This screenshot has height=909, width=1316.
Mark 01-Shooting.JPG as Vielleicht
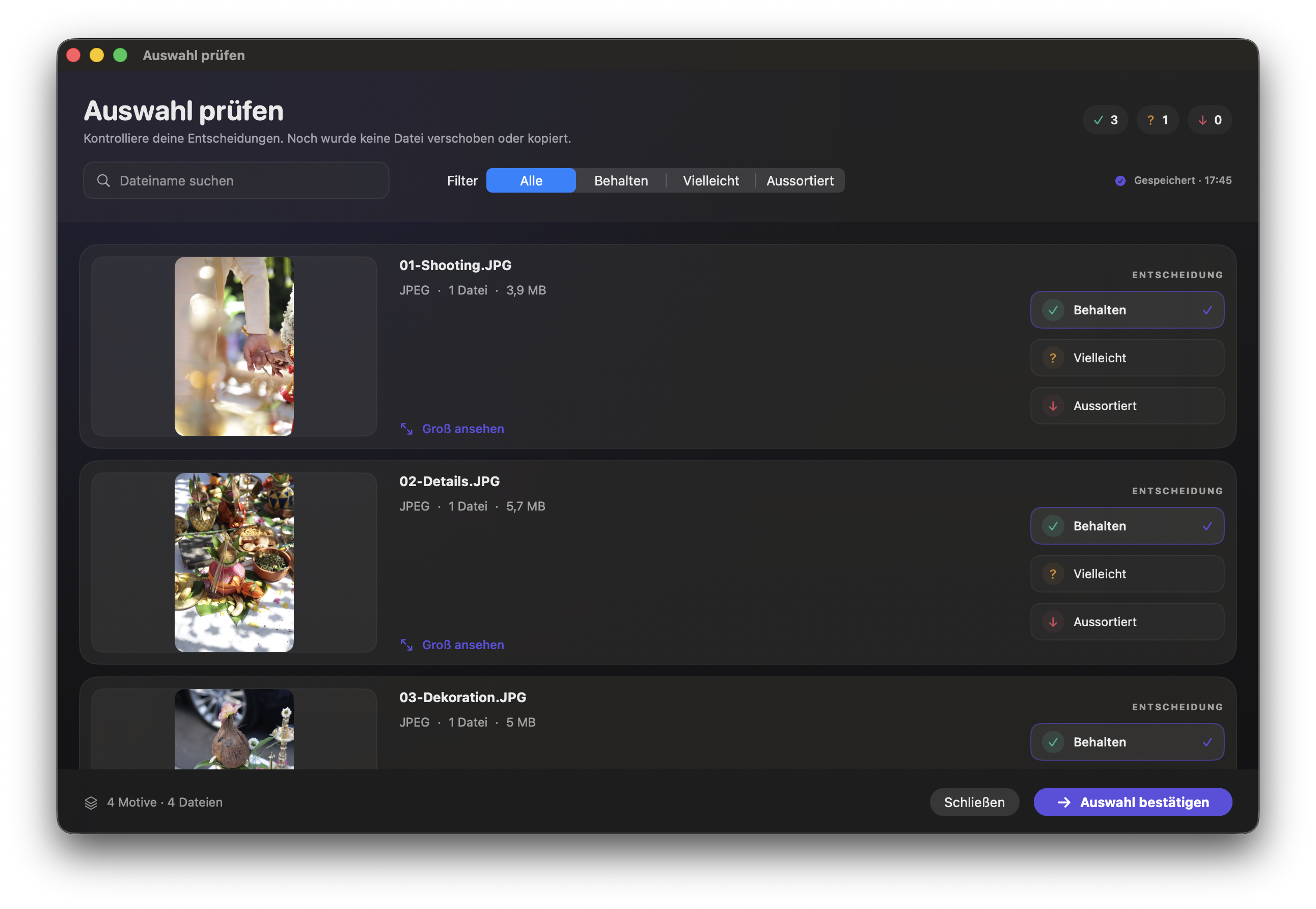(x=1127, y=358)
